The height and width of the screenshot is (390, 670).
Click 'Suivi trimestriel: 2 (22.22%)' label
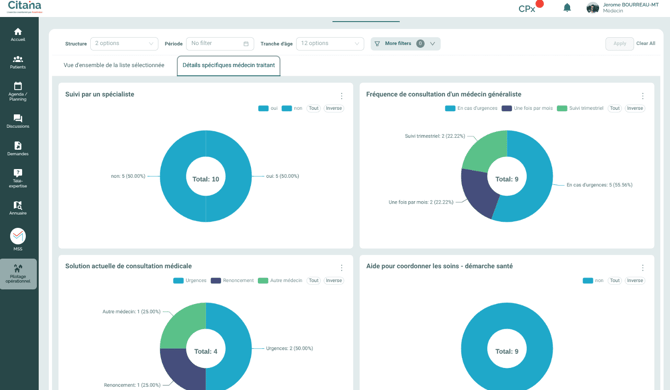[x=435, y=136]
